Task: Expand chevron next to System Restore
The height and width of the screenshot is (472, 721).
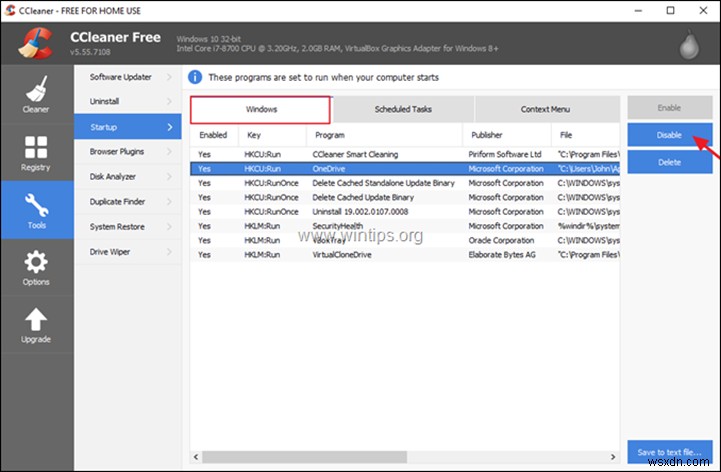Action: tap(169, 227)
